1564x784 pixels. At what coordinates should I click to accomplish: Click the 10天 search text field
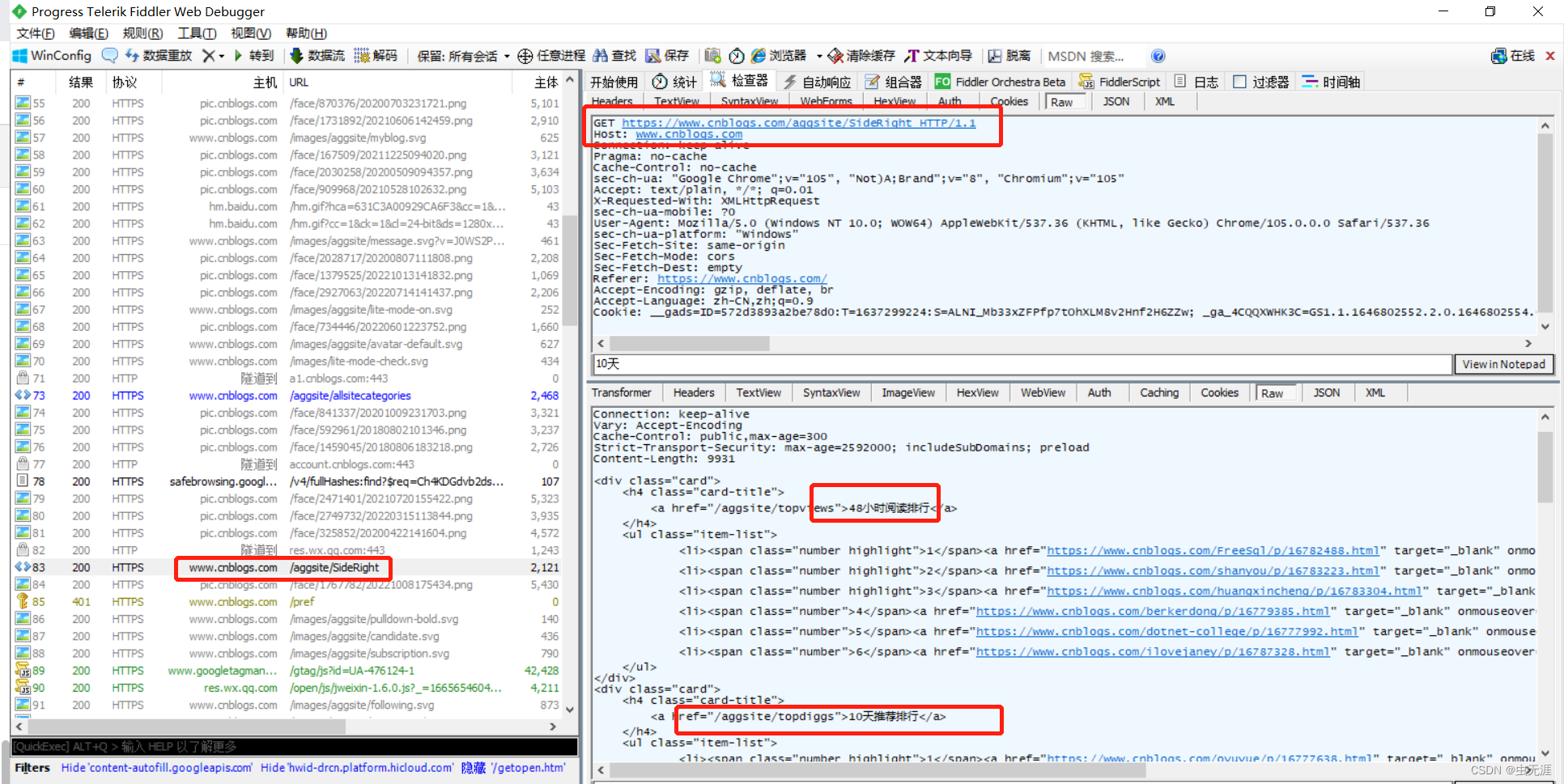(x=1022, y=364)
